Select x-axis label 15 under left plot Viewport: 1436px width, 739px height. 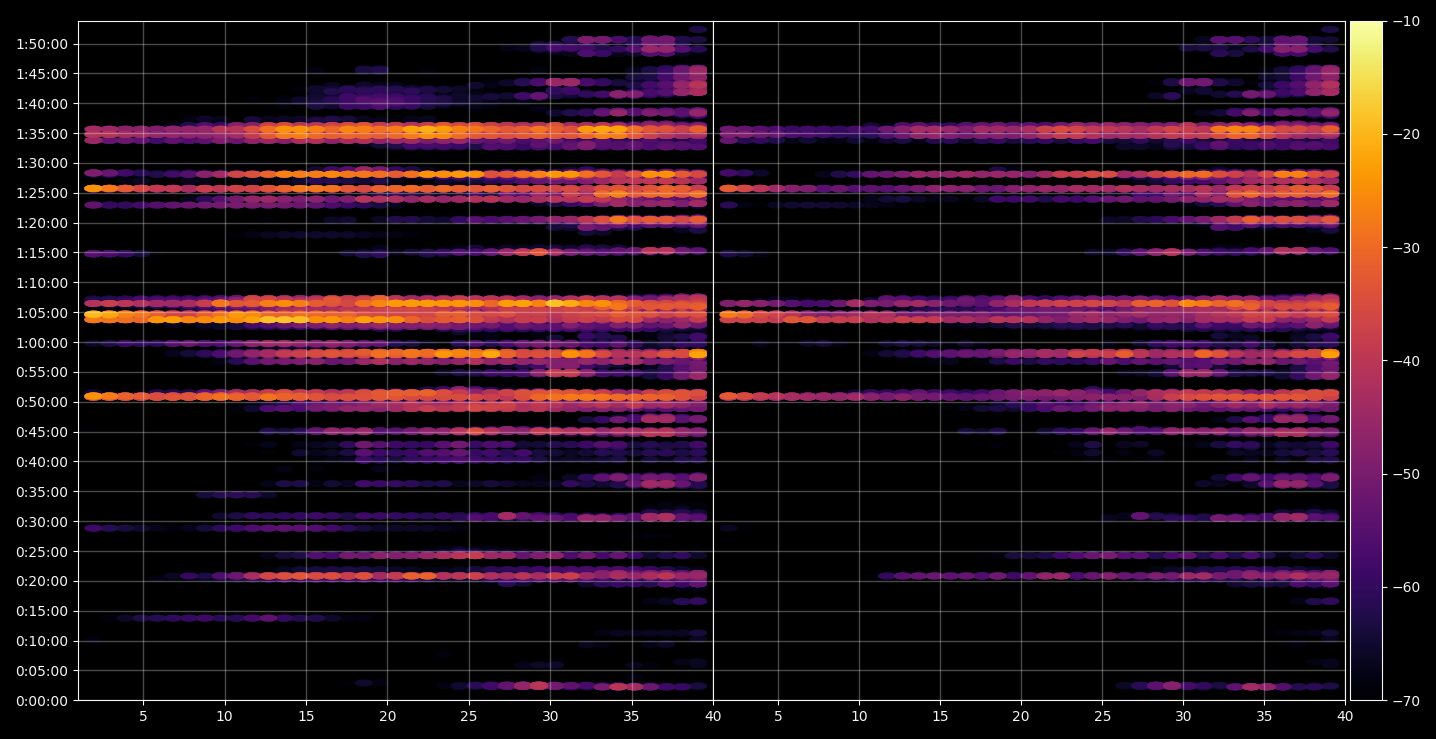coord(306,717)
